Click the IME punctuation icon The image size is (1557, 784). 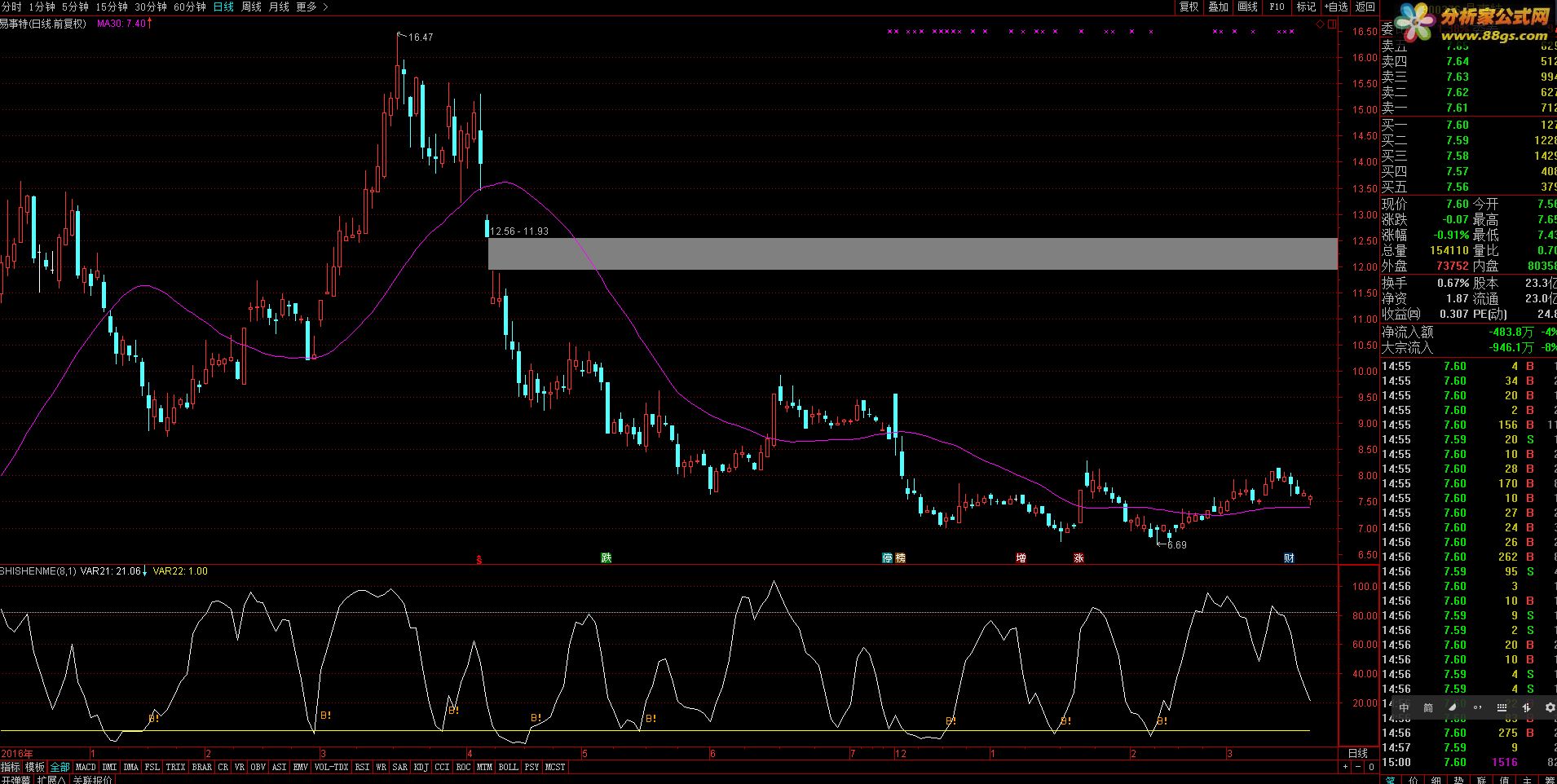1477,707
